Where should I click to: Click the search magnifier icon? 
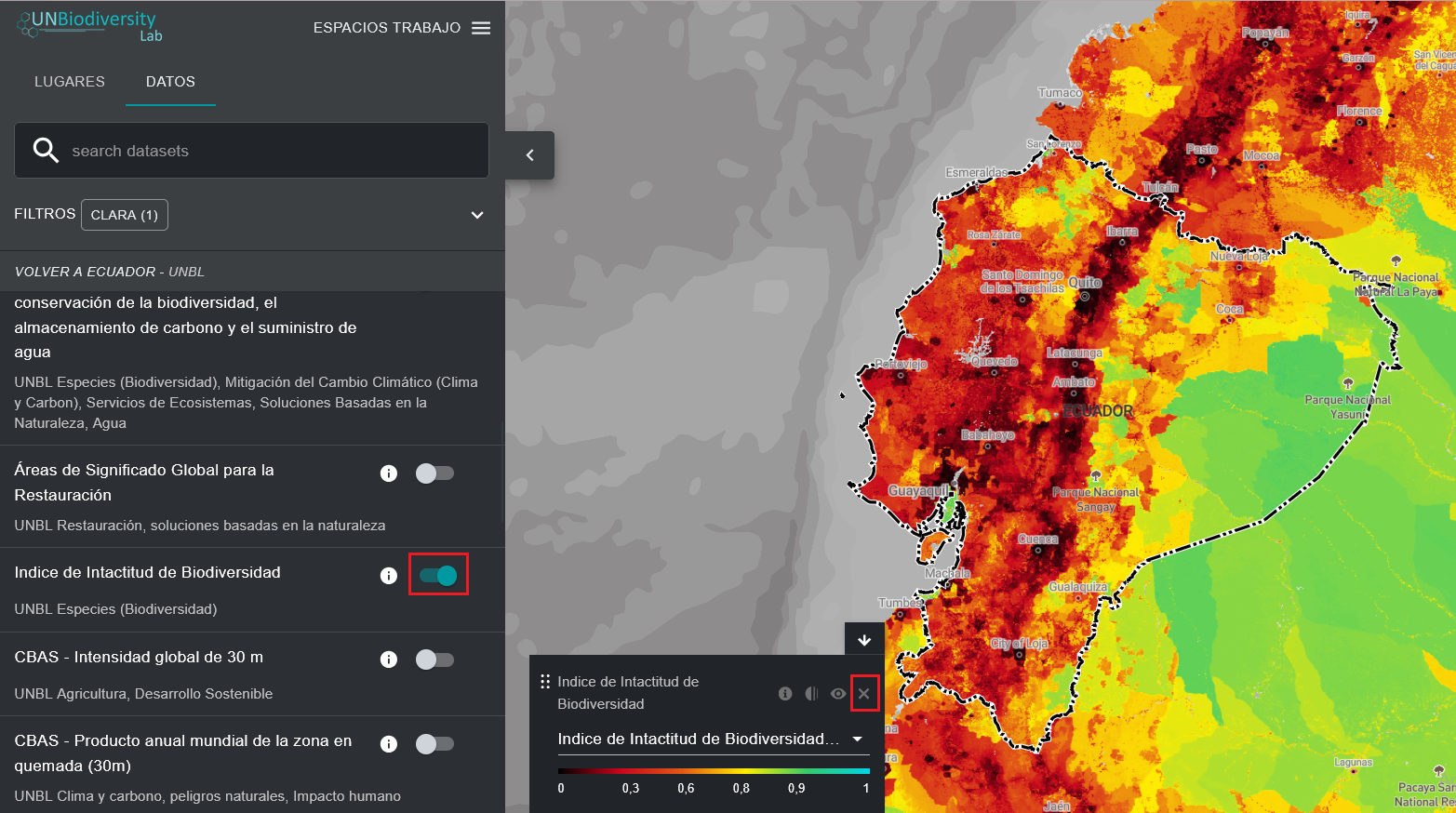tap(46, 150)
